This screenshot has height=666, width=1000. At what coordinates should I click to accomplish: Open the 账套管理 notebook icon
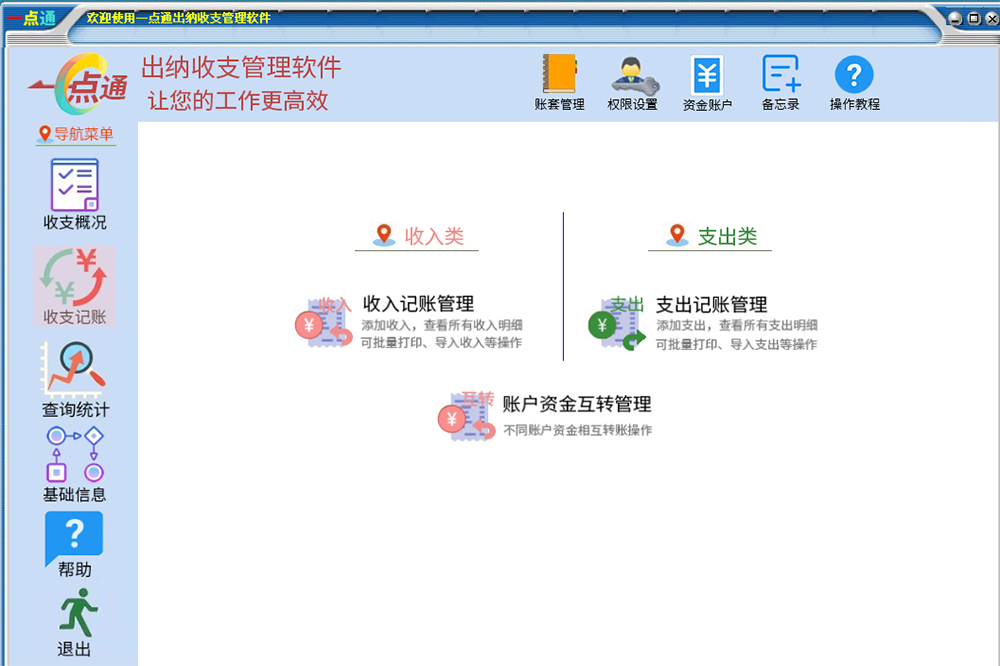click(x=559, y=74)
